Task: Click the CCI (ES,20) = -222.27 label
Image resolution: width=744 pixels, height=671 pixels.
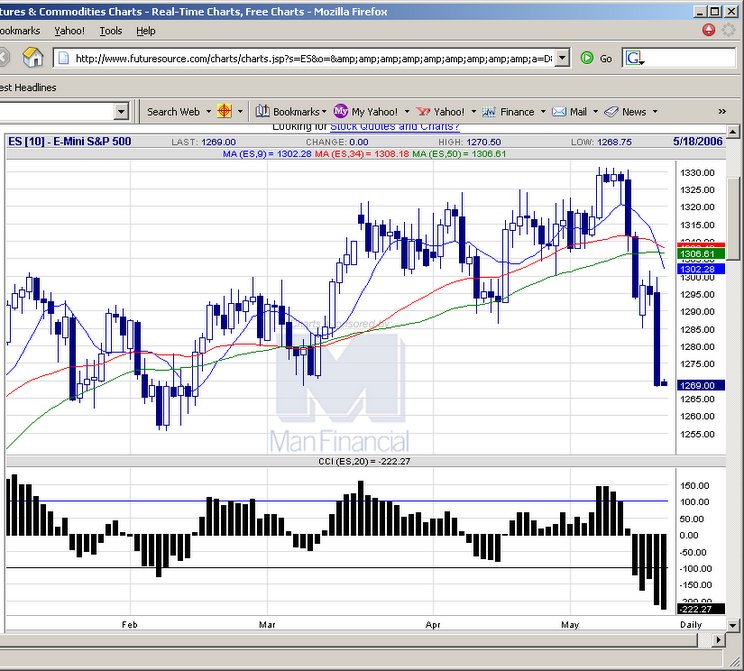Action: coord(364,461)
